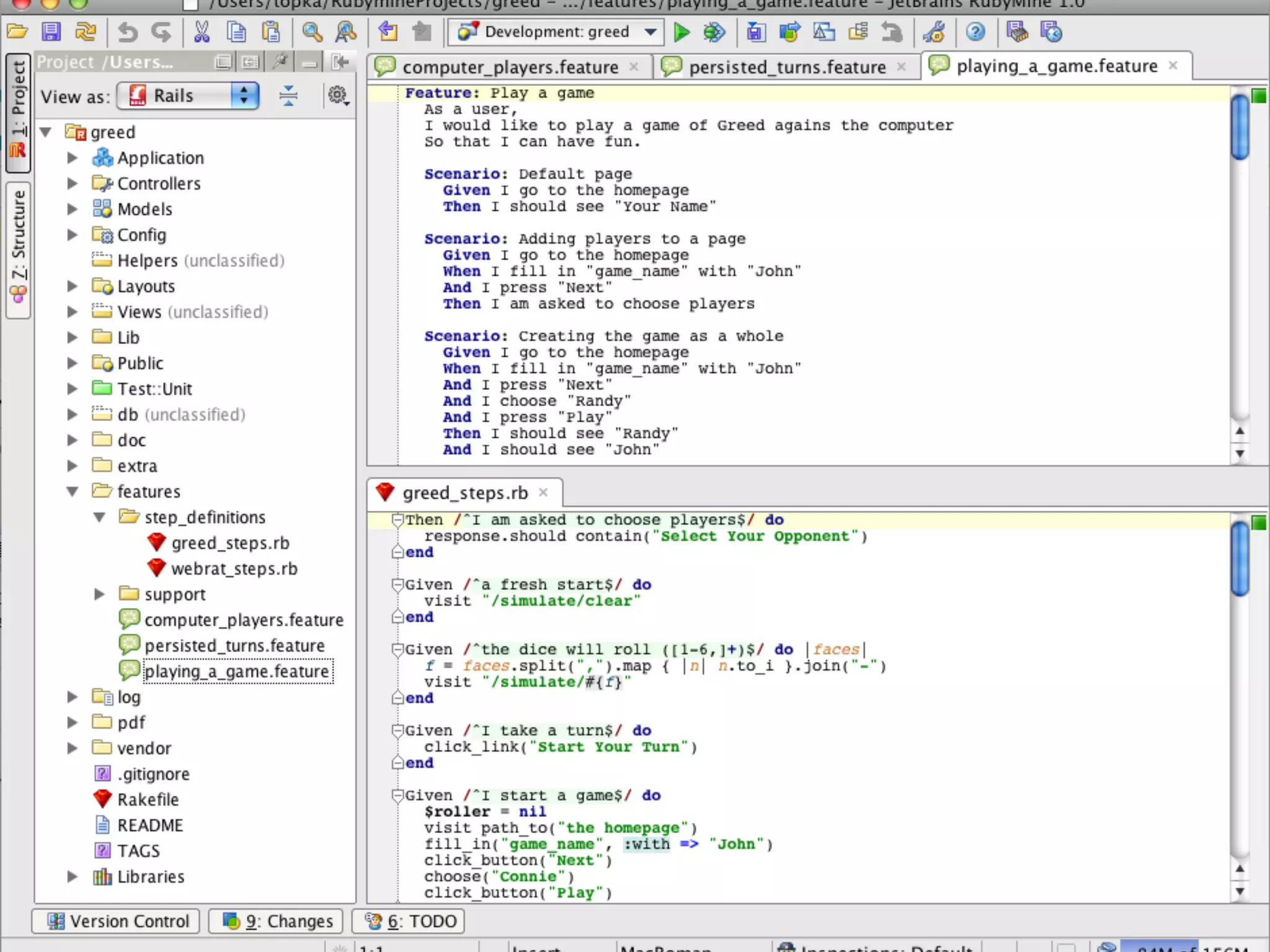Toggle pin on the Project panel
Image resolution: width=1270 pixels, height=952 pixels.
pyautogui.click(x=281, y=61)
